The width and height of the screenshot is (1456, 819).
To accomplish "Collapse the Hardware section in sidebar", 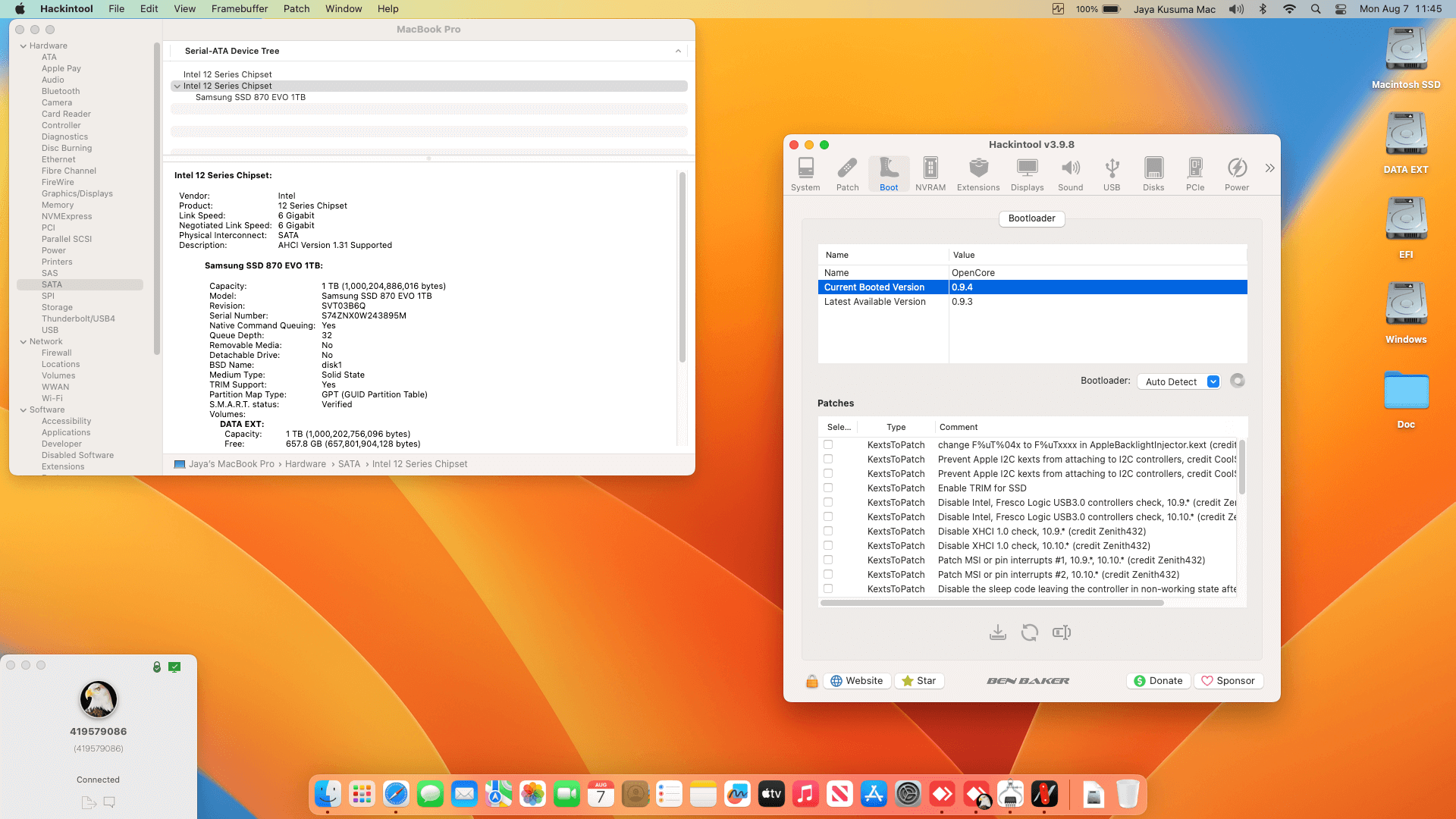I will click(x=24, y=46).
